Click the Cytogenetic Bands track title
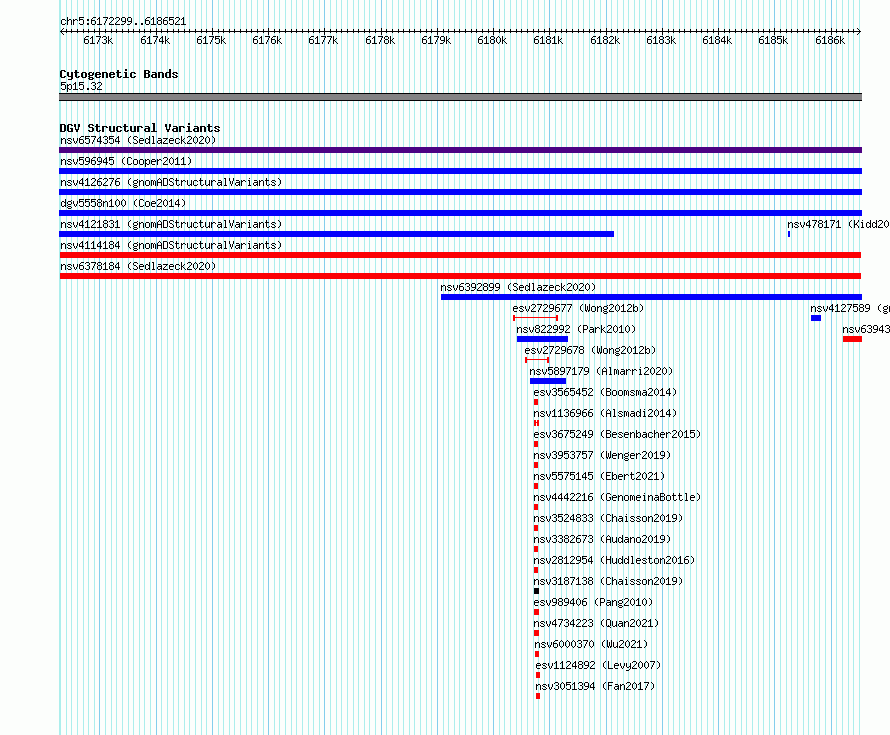This screenshot has height=735, width=890. [x=119, y=74]
